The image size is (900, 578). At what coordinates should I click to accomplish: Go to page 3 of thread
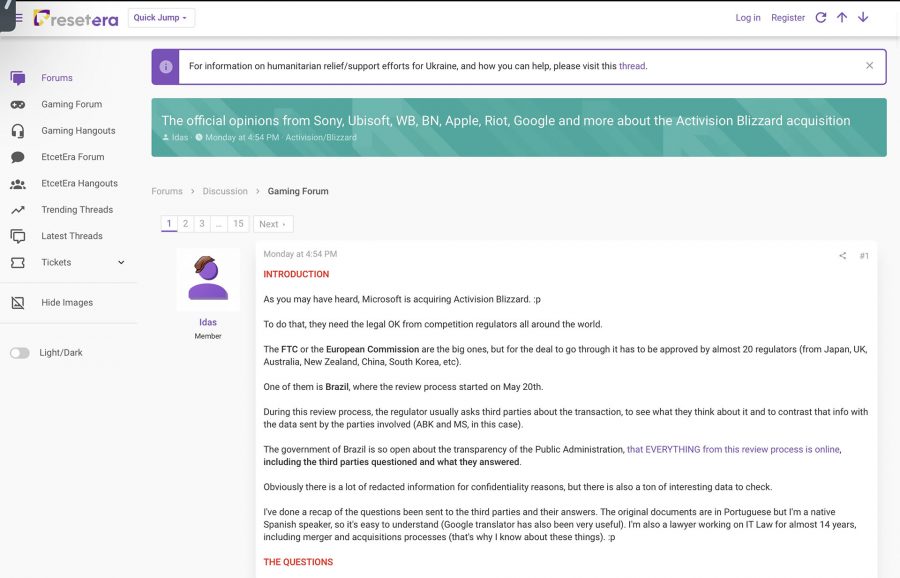click(x=201, y=224)
